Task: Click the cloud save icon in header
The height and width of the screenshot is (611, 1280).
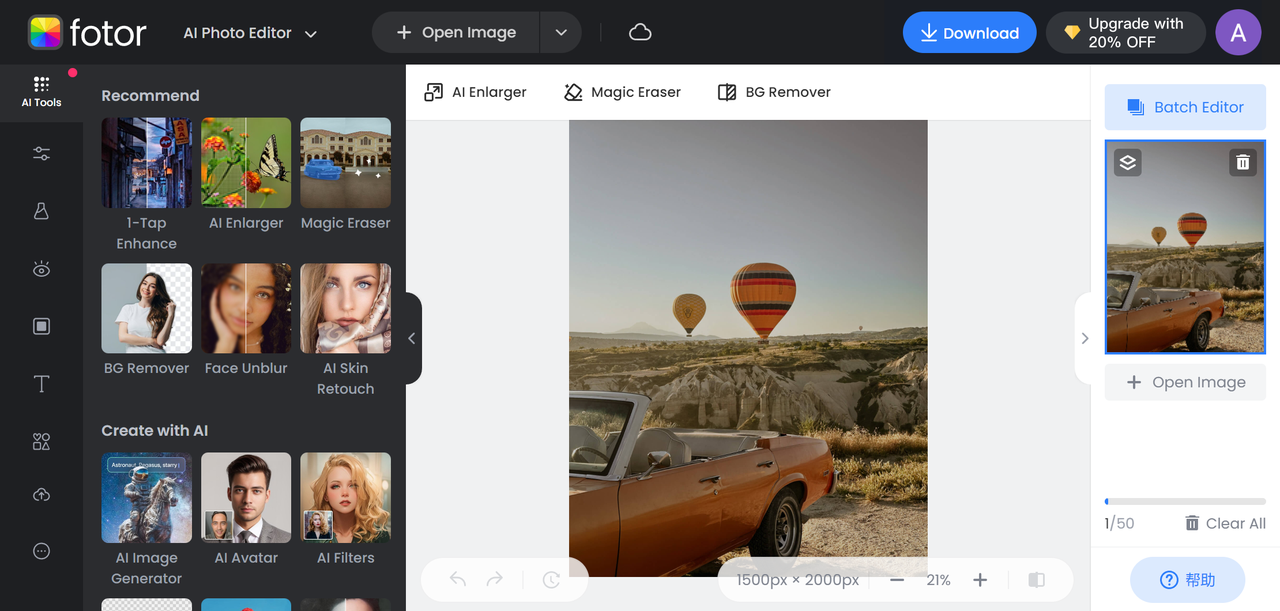Action: click(x=640, y=32)
